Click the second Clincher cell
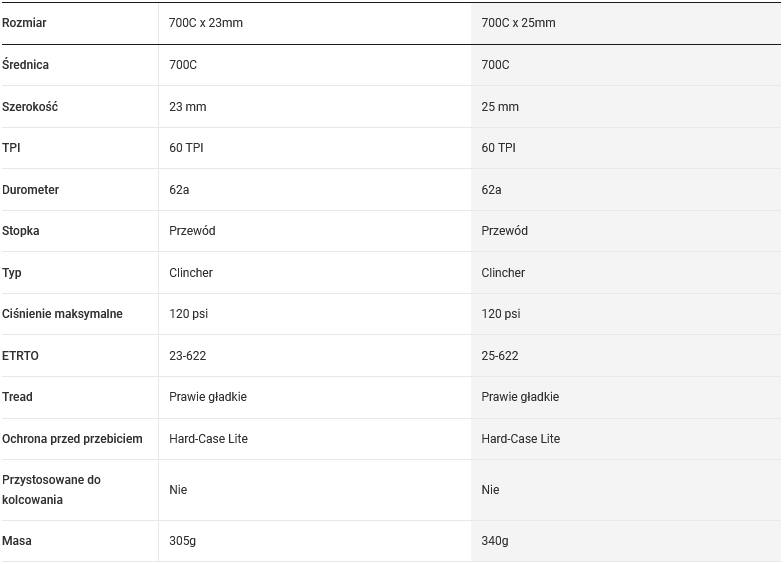Image resolution: width=784 pixels, height=564 pixels. pyautogui.click(x=503, y=273)
